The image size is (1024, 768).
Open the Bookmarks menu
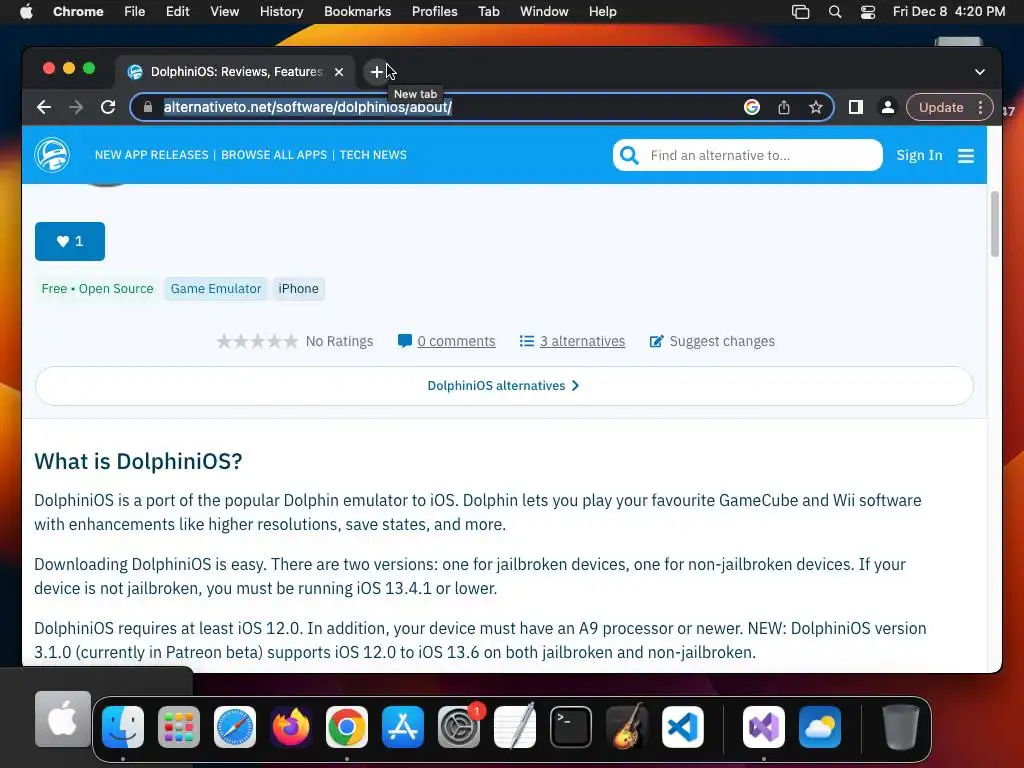[x=357, y=12]
